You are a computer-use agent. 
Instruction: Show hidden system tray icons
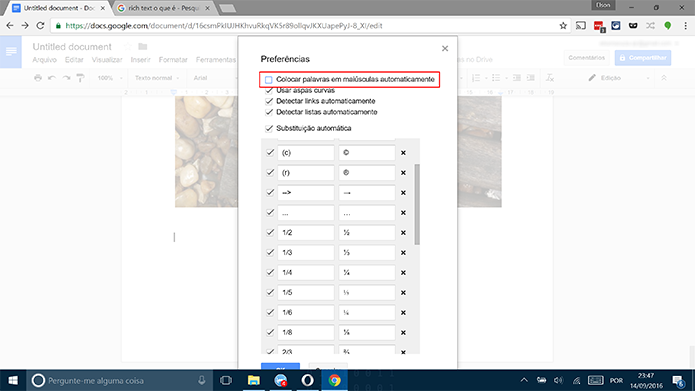tap(524, 380)
